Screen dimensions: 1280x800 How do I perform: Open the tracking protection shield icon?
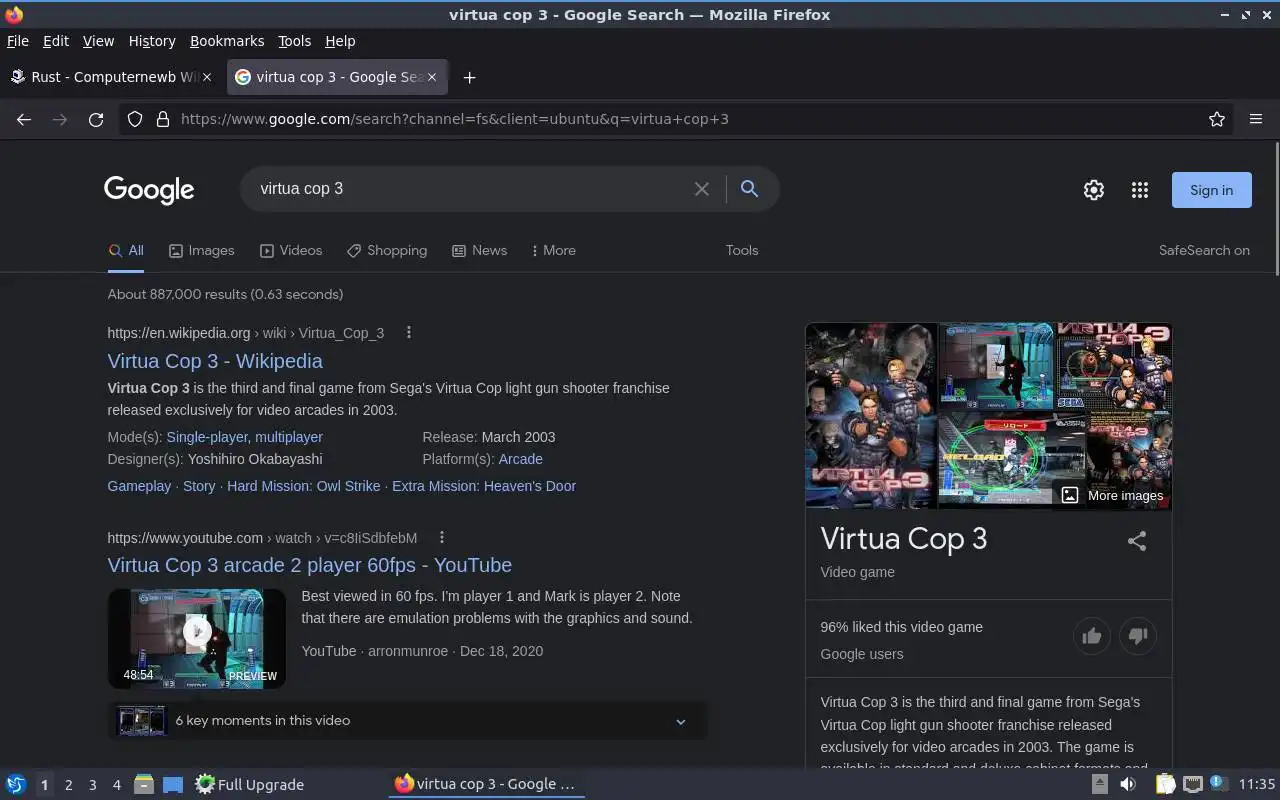pyautogui.click(x=135, y=119)
